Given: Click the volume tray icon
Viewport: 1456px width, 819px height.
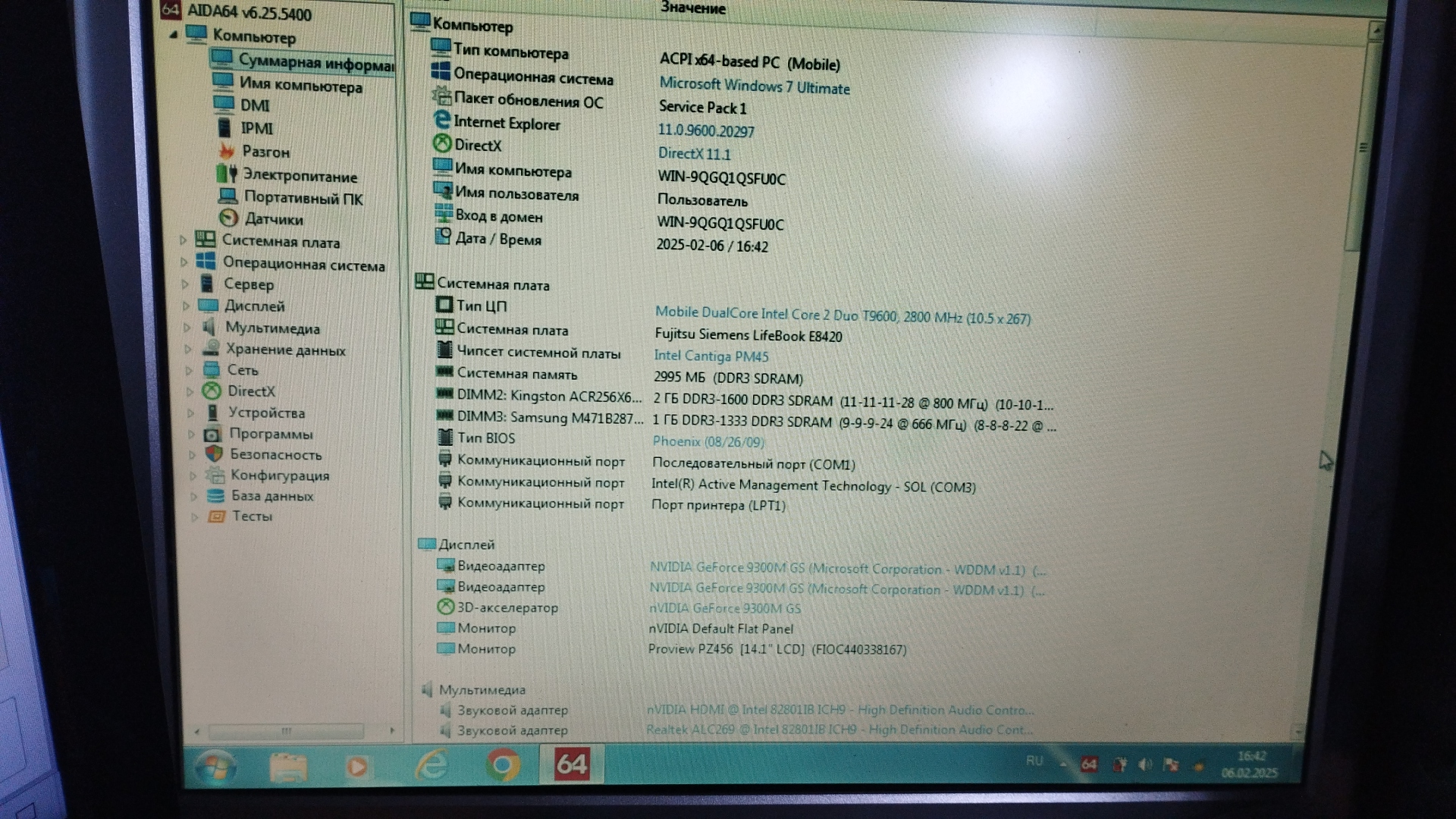Looking at the screenshot, I should [x=1145, y=764].
